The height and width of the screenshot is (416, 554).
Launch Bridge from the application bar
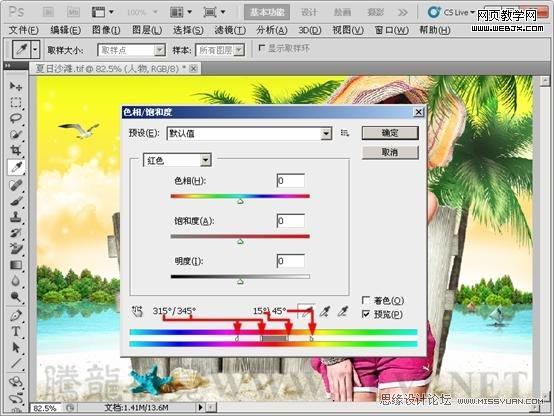click(x=48, y=12)
